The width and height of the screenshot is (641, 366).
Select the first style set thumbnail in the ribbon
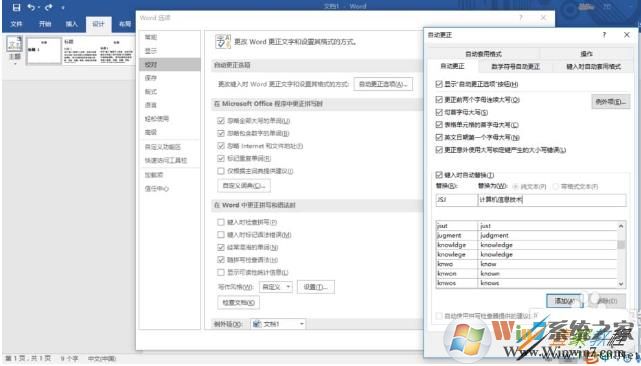[x=44, y=51]
